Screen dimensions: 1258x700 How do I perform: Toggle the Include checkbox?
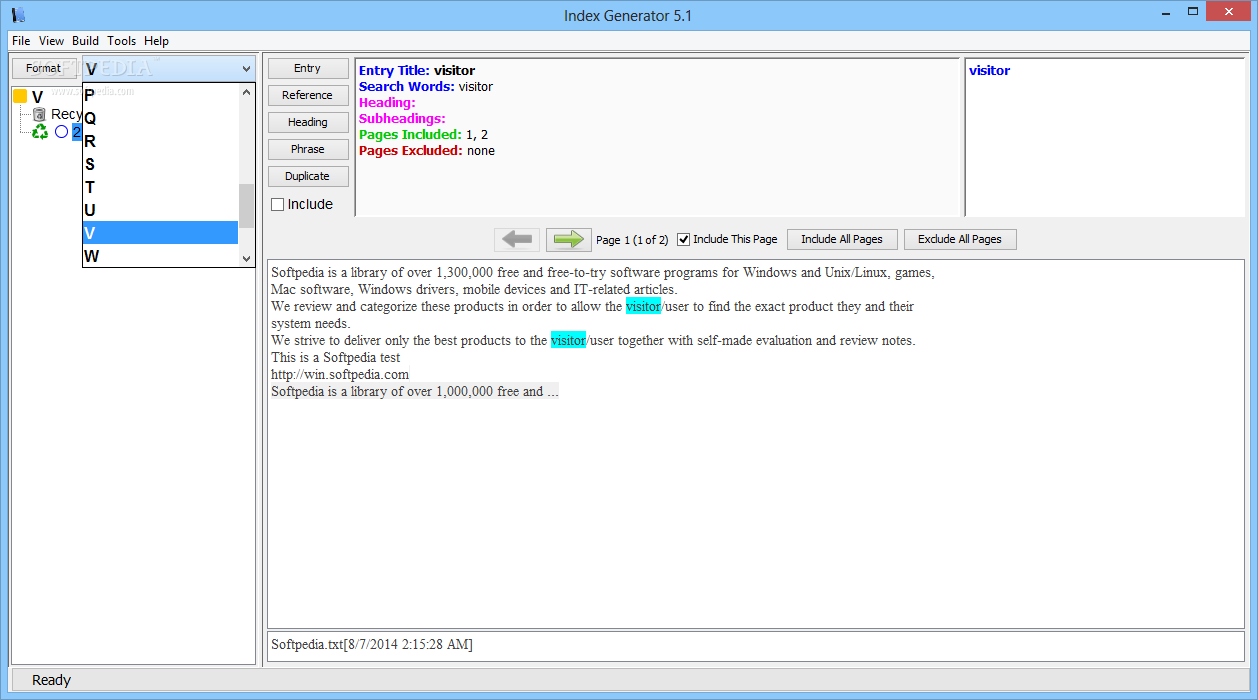pyautogui.click(x=278, y=204)
